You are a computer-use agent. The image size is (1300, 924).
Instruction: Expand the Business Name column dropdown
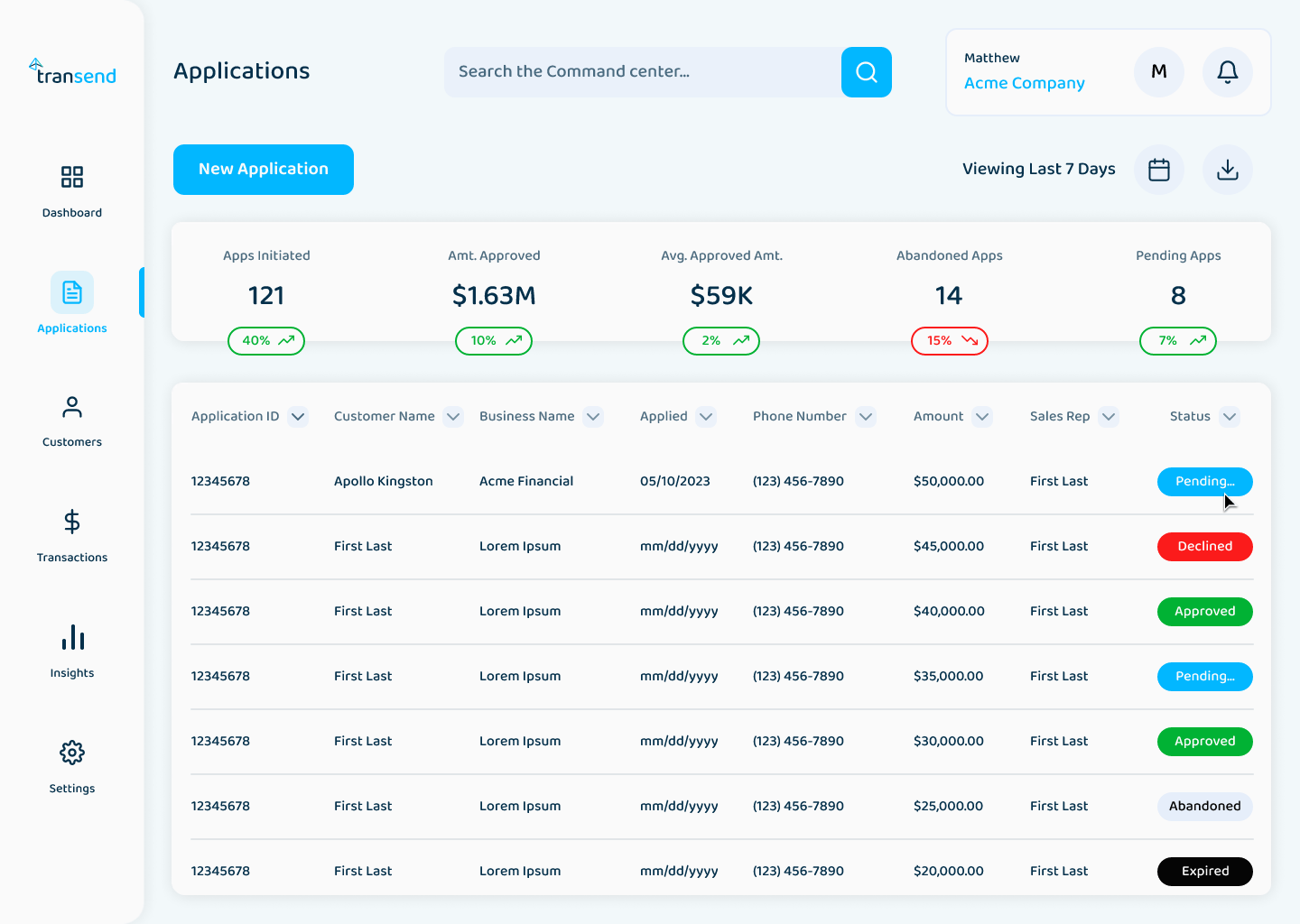pyautogui.click(x=593, y=417)
